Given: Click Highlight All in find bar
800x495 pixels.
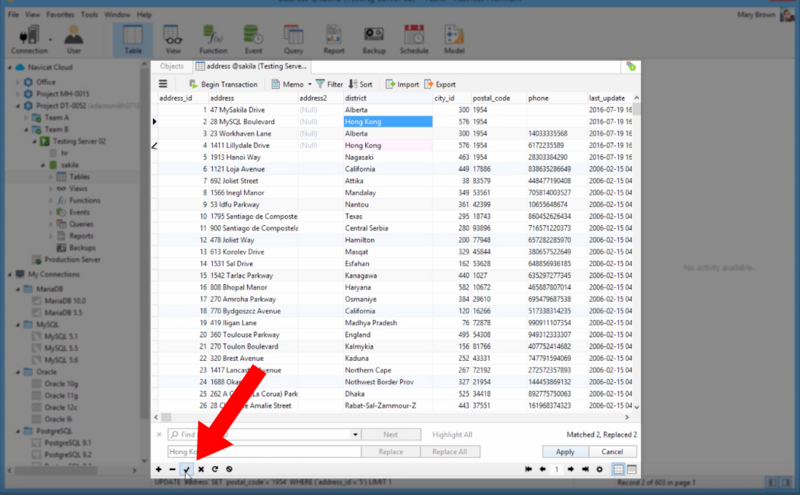Looking at the screenshot, I should pos(452,434).
